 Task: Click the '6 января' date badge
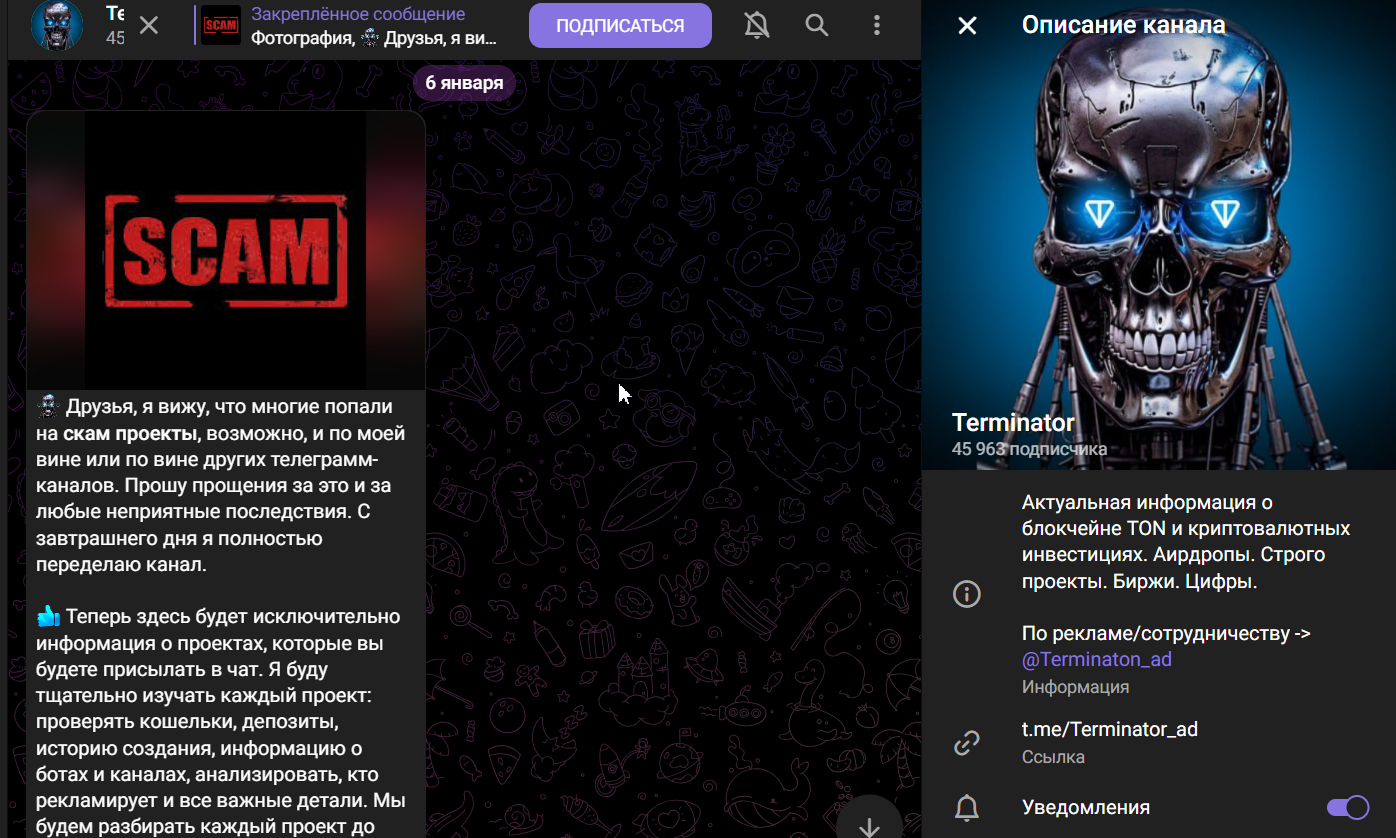[464, 83]
